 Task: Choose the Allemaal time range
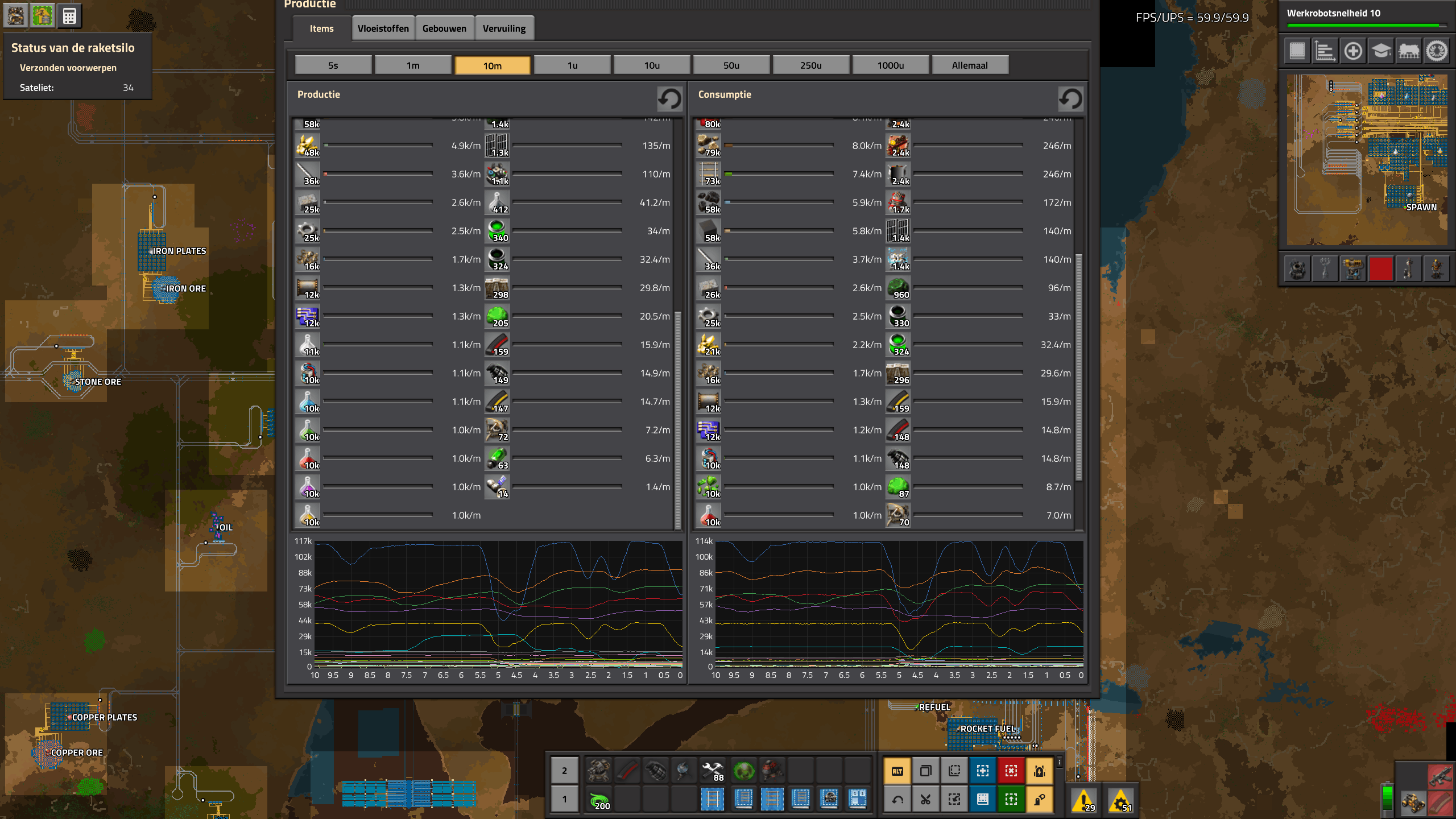[x=970, y=65]
